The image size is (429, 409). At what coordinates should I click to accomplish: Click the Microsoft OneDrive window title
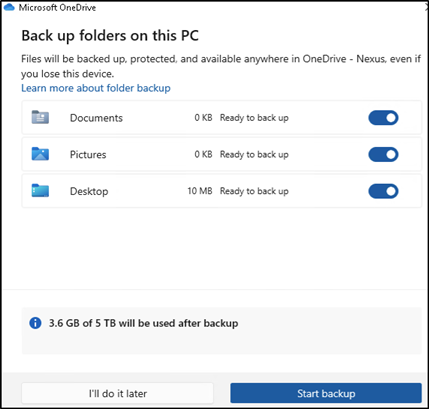(57, 8)
